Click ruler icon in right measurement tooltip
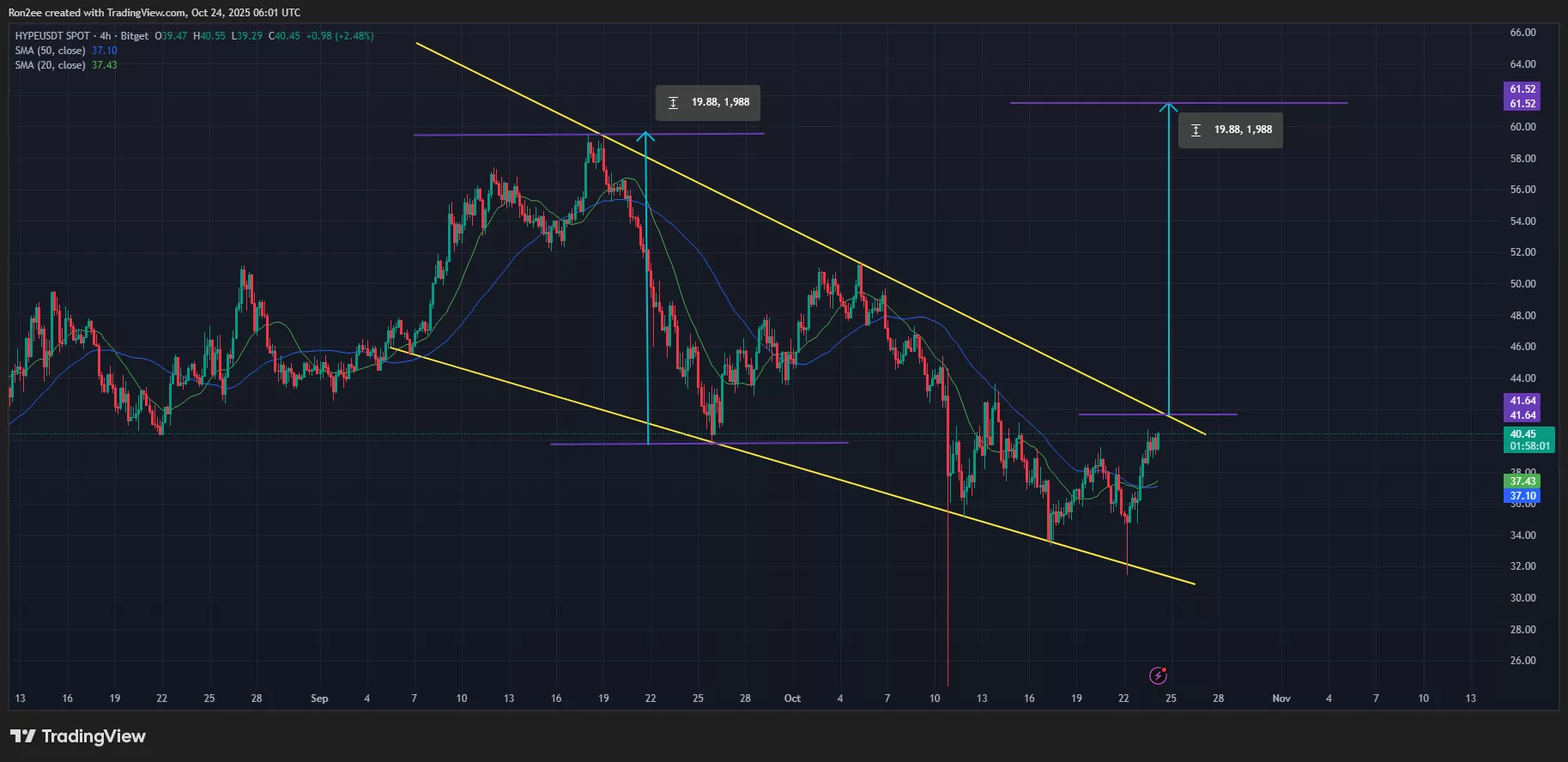1568x762 pixels. click(x=1196, y=130)
